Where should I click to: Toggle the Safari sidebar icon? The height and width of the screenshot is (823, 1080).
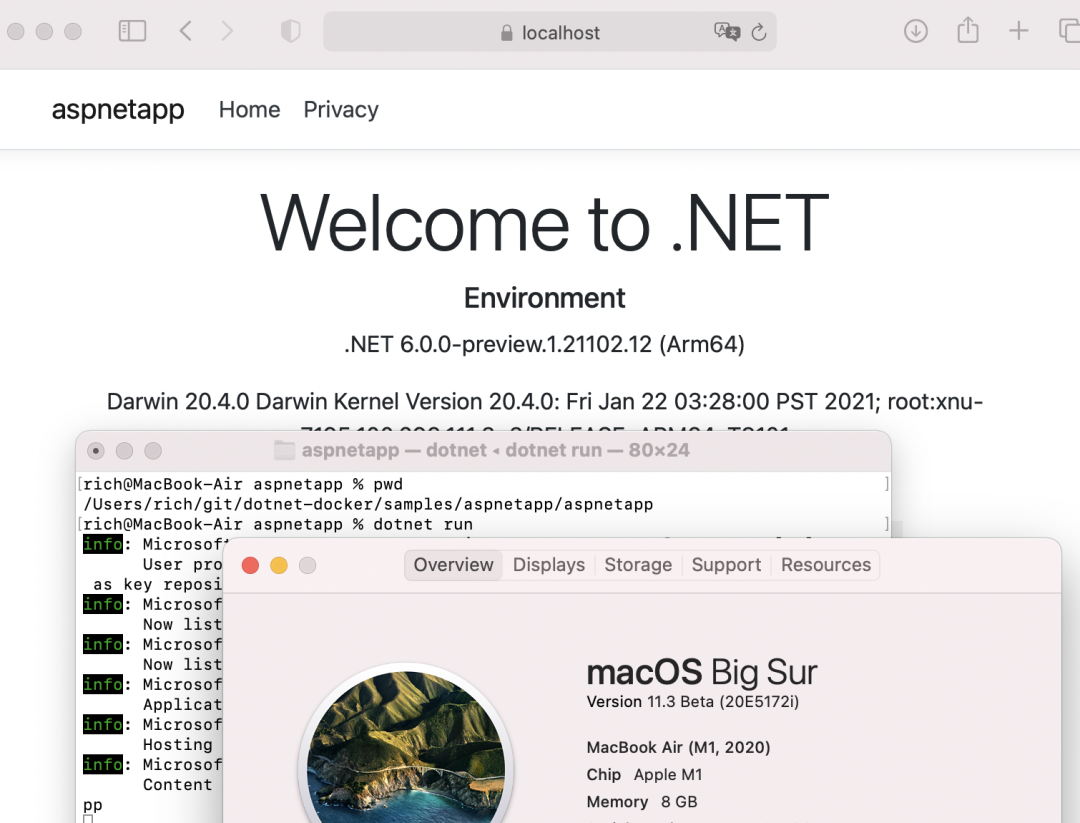point(132,31)
